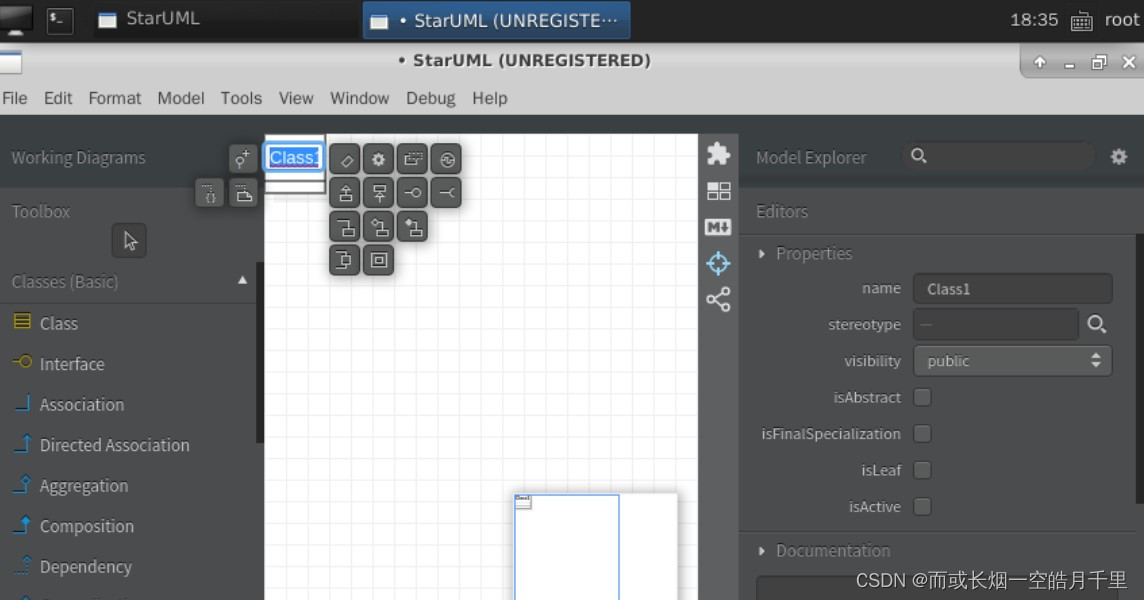Add attribute with the diamond quick-edit icon
This screenshot has height=600, width=1144.
click(x=345, y=159)
